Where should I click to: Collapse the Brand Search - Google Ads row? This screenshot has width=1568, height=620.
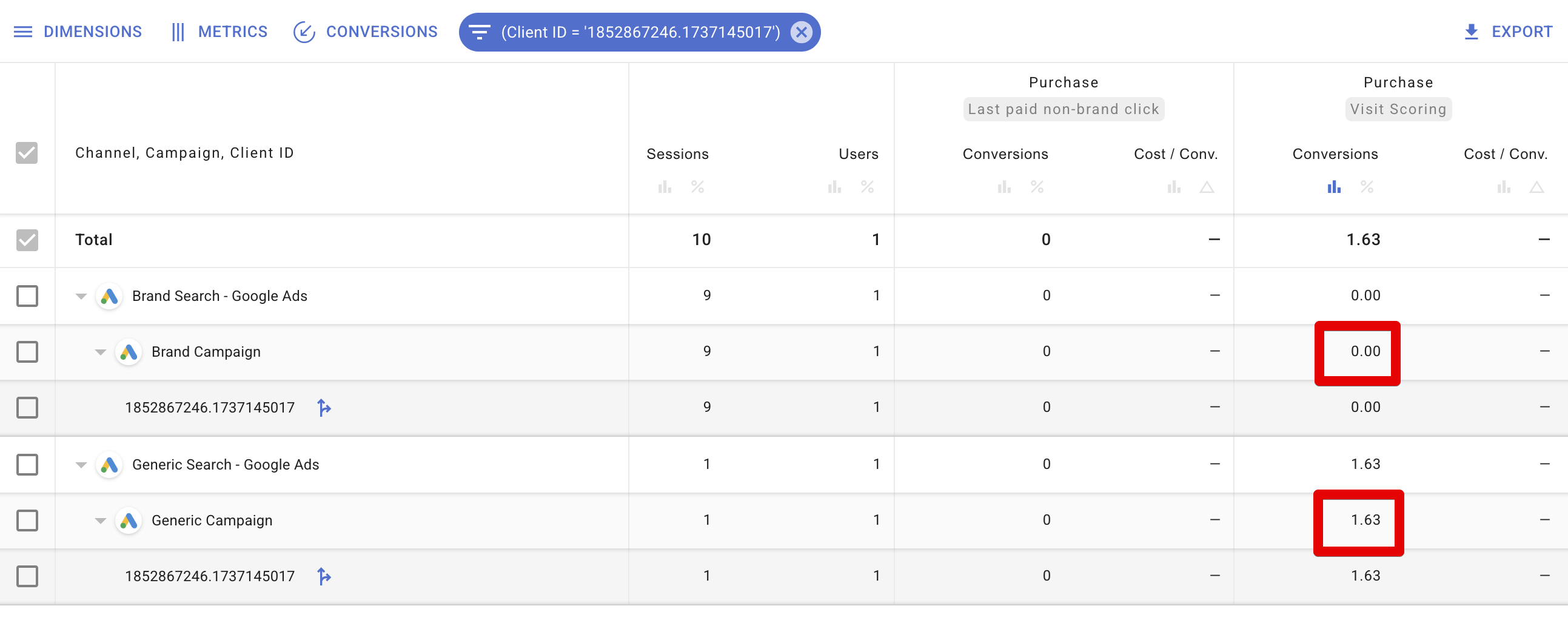point(81,296)
